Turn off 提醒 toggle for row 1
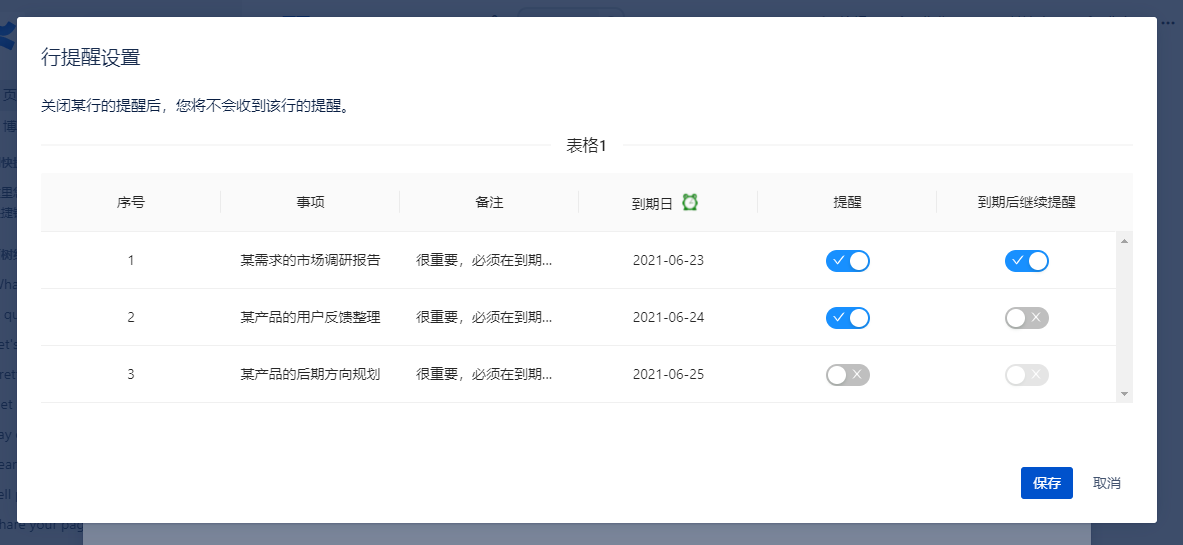 pos(847,261)
